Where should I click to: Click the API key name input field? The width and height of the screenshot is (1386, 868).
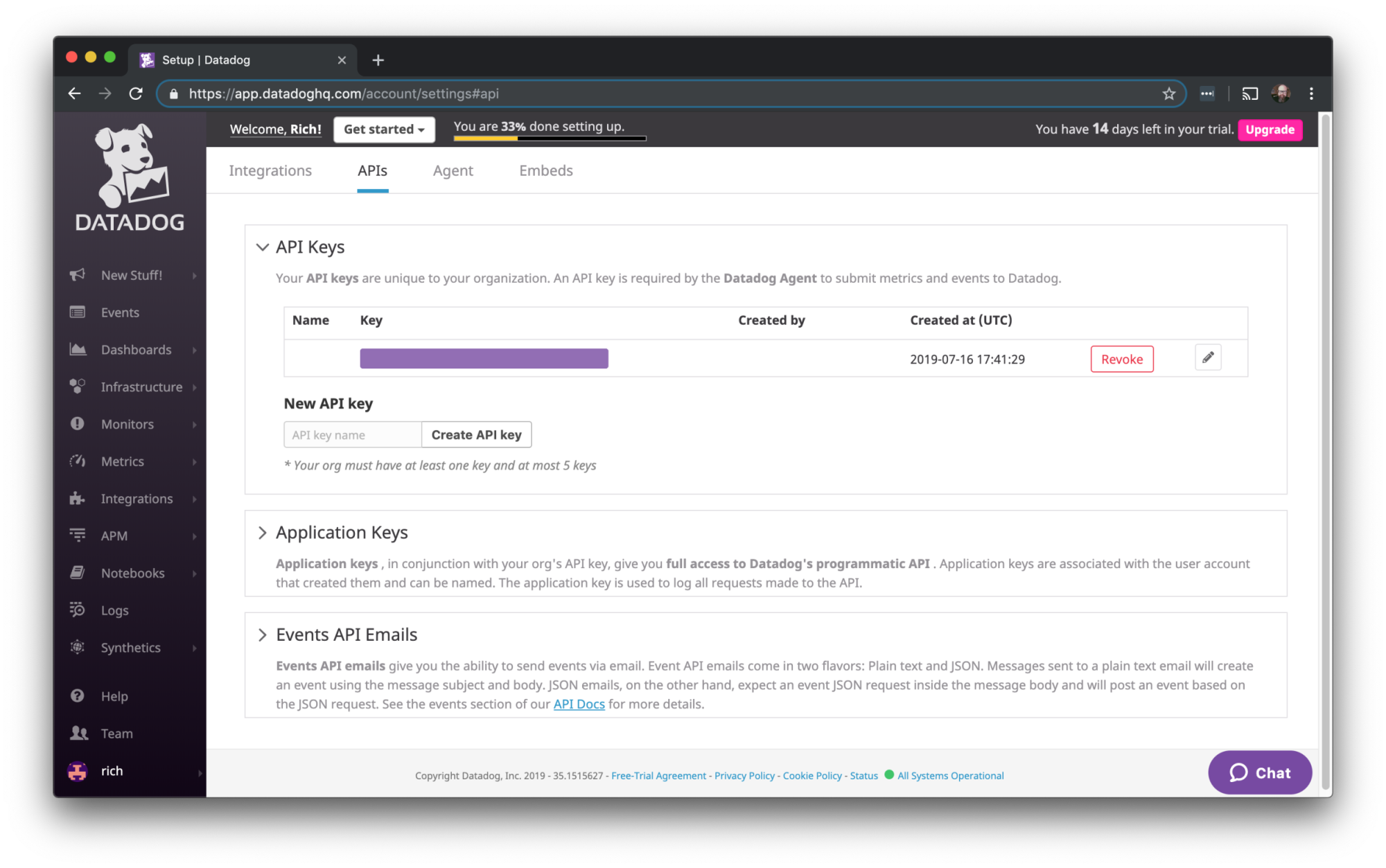pyautogui.click(x=350, y=434)
